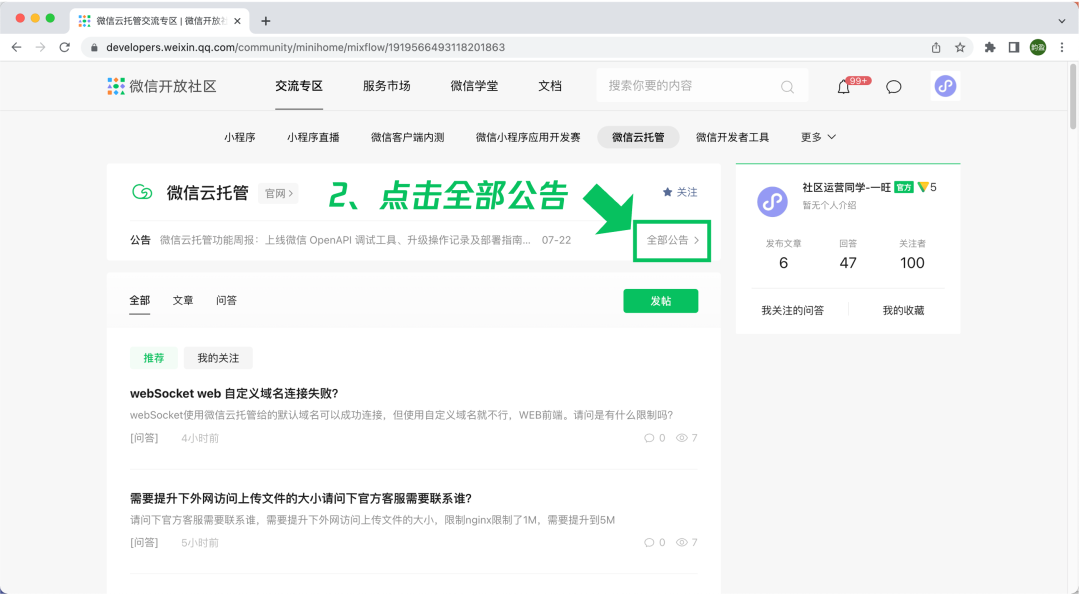Click the WeChat Open Community logo
The image size is (1080, 594).
pos(162,86)
